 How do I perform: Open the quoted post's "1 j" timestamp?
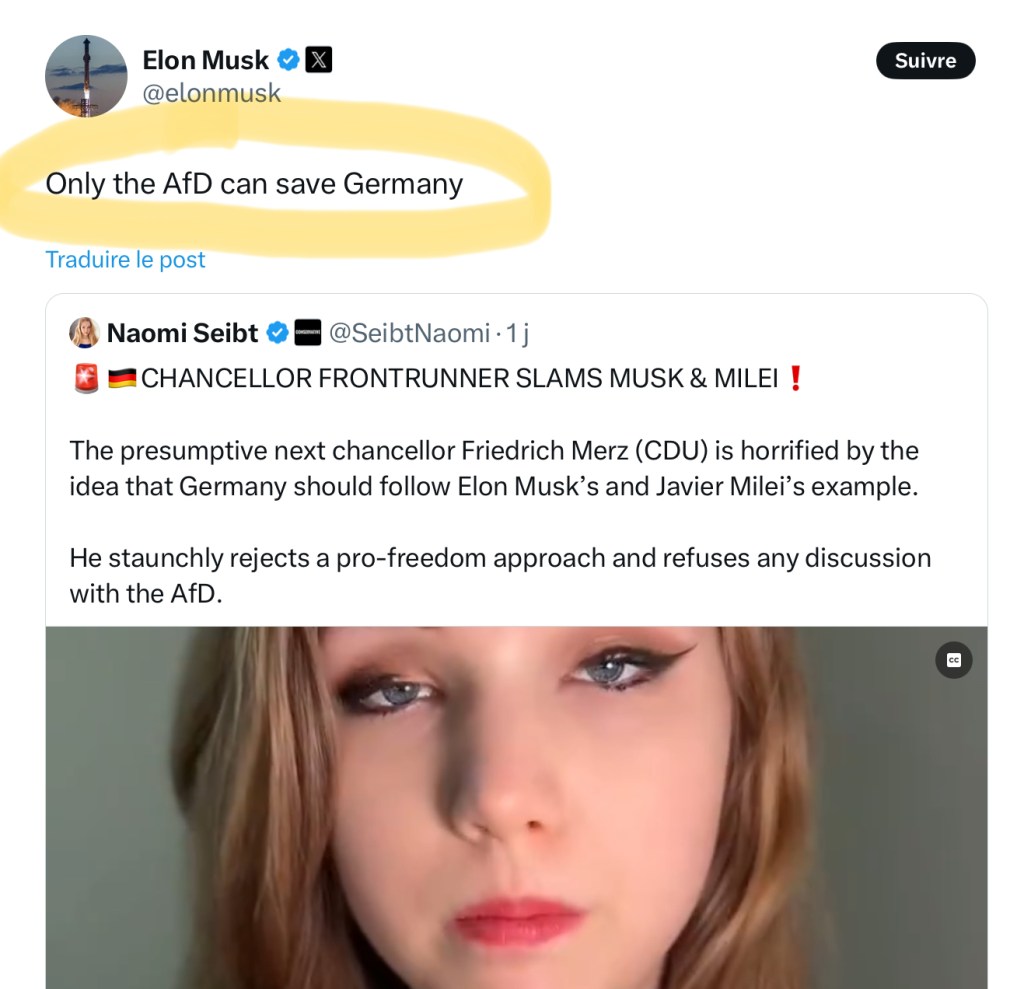point(517,333)
